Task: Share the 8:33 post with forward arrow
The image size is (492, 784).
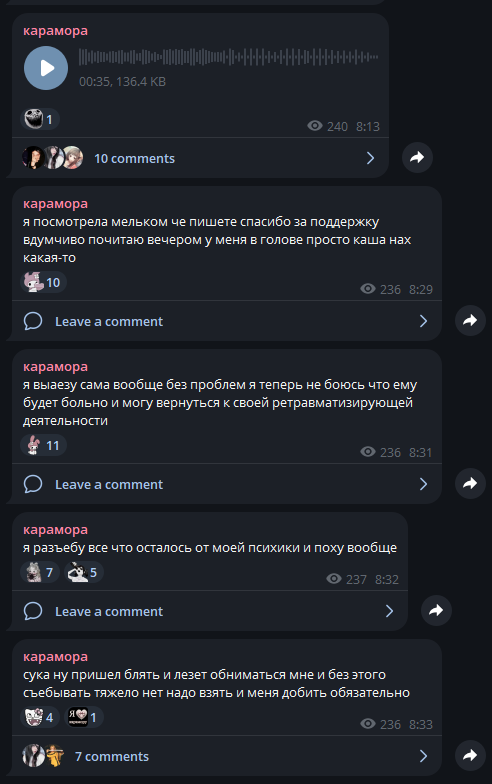Action: 470,756
